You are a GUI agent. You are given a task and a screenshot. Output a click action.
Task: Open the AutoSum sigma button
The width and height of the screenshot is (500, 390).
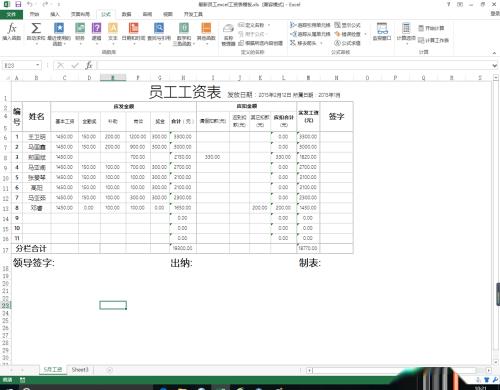pos(36,33)
